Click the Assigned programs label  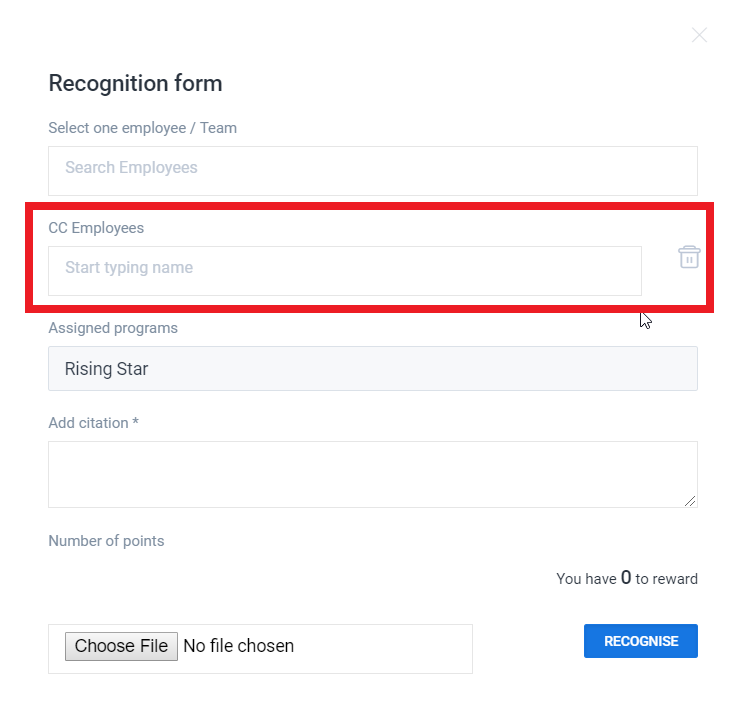[113, 328]
